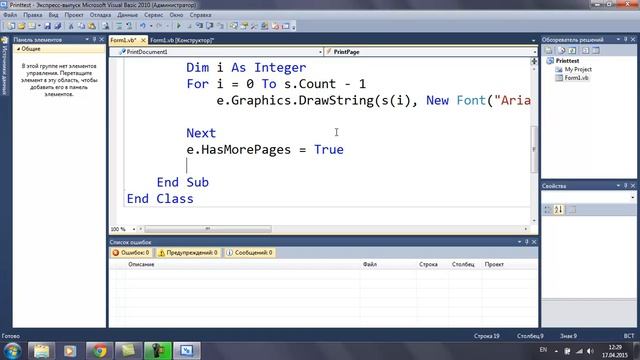Open Windows Explorer from the taskbar
This screenshot has height=360, width=640.
click(x=41, y=351)
